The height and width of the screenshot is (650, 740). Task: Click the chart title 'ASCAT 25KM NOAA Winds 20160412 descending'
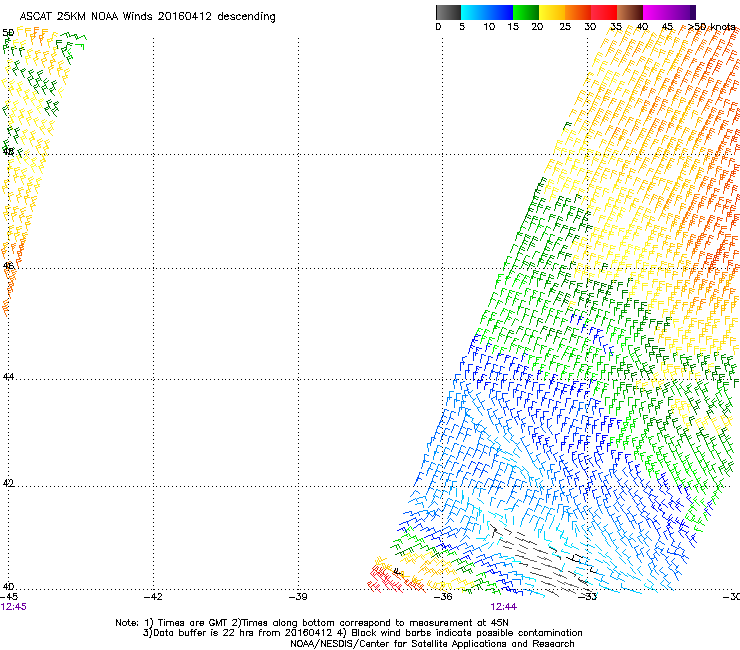[x=147, y=17]
